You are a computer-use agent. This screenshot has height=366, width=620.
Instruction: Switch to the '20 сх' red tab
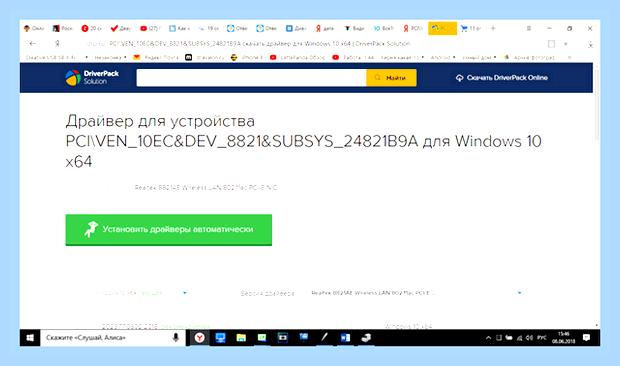click(92, 28)
